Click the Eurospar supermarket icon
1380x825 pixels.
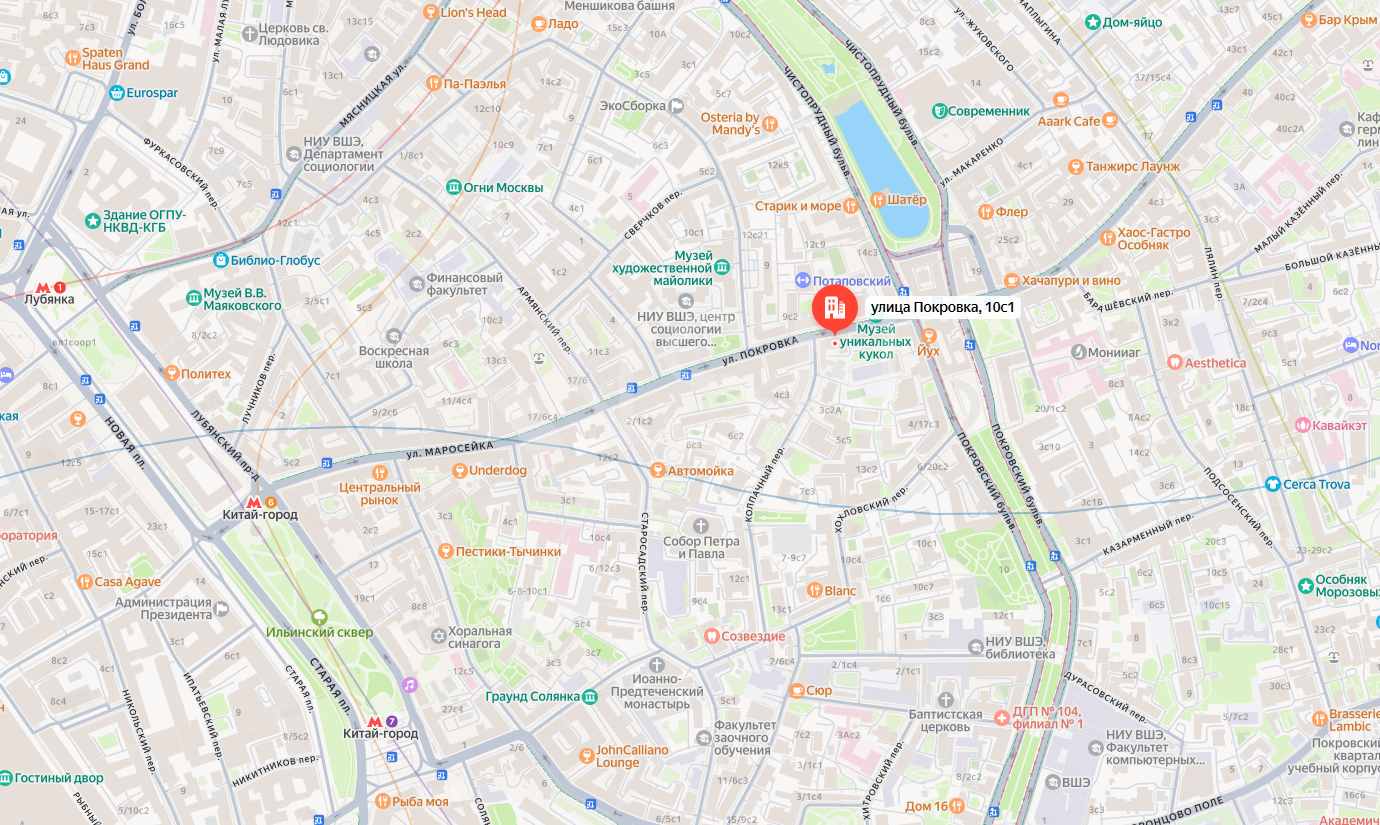[116, 93]
